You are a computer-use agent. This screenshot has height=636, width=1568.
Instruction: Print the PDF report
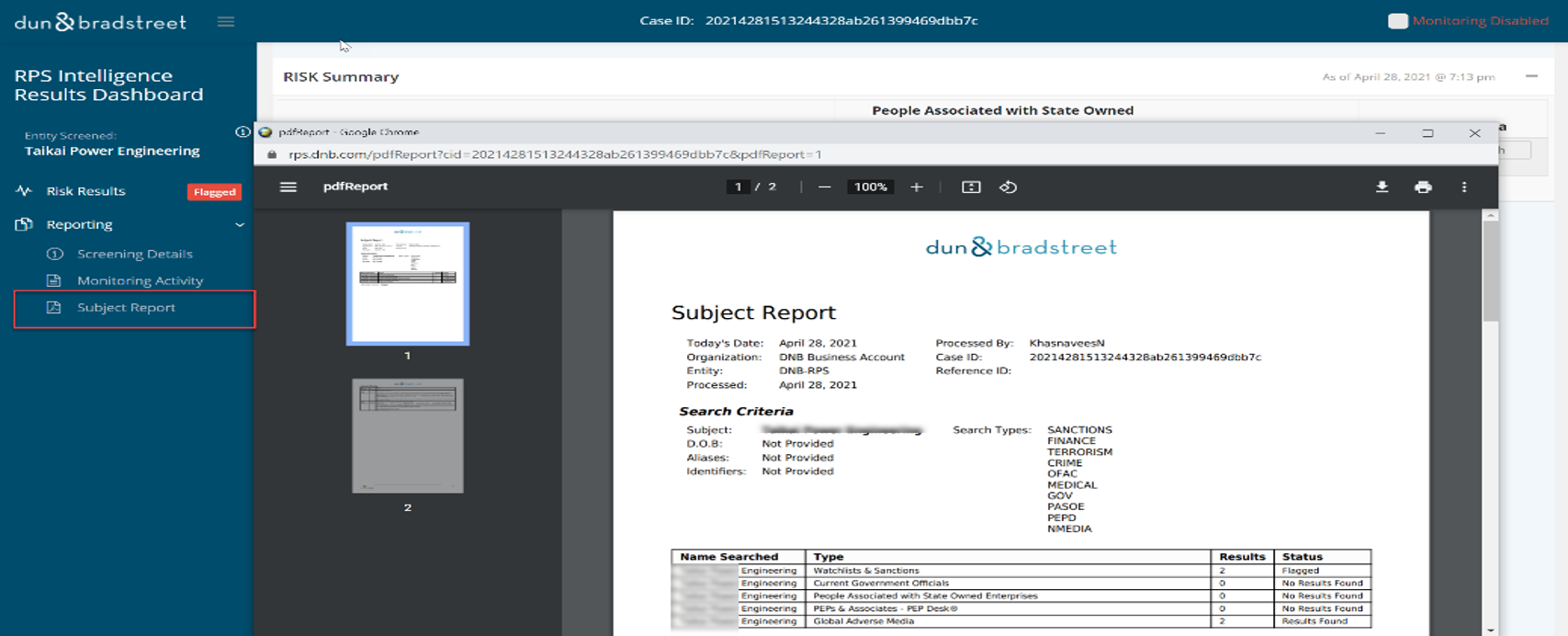pyautogui.click(x=1423, y=187)
